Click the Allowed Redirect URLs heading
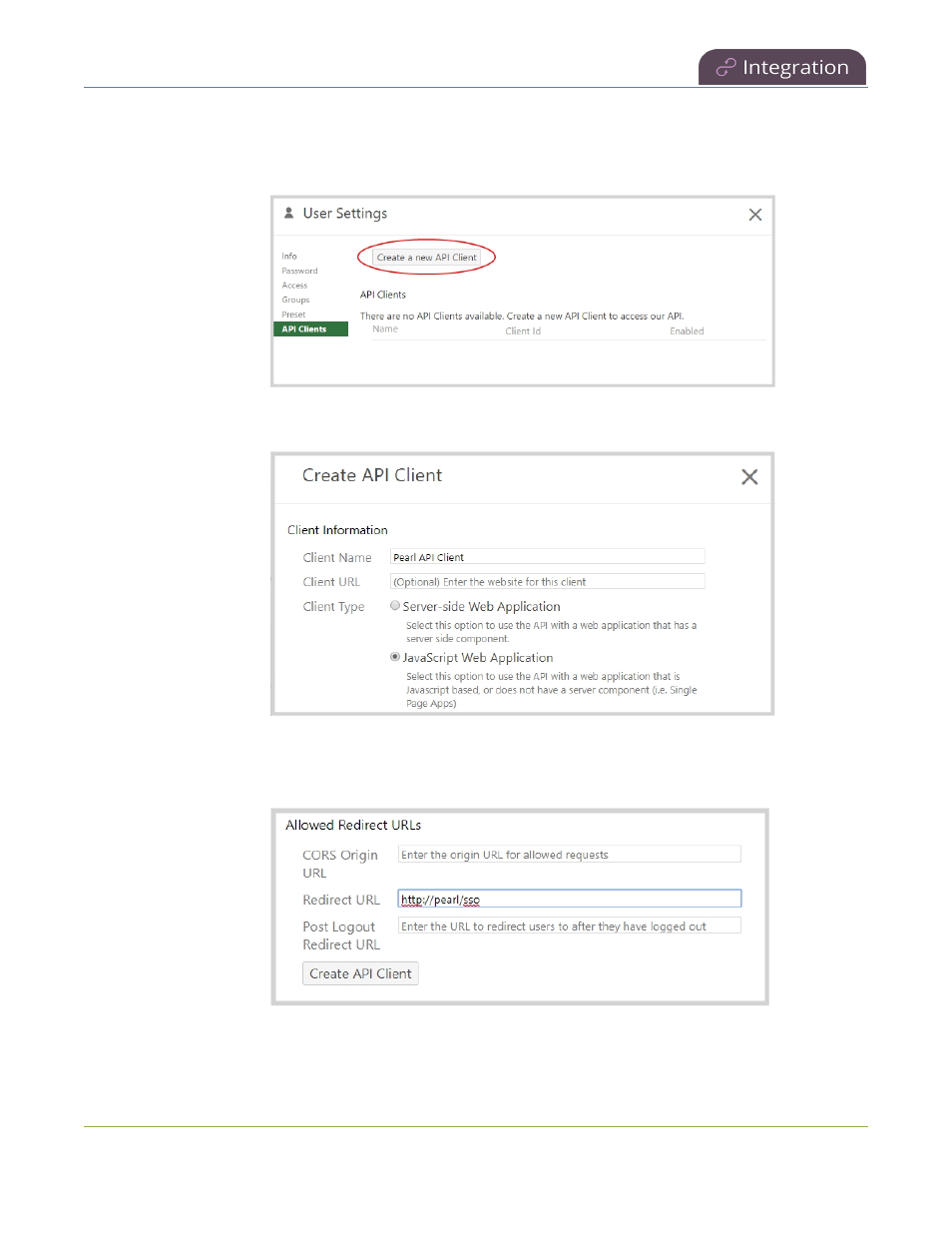 pyautogui.click(x=353, y=825)
